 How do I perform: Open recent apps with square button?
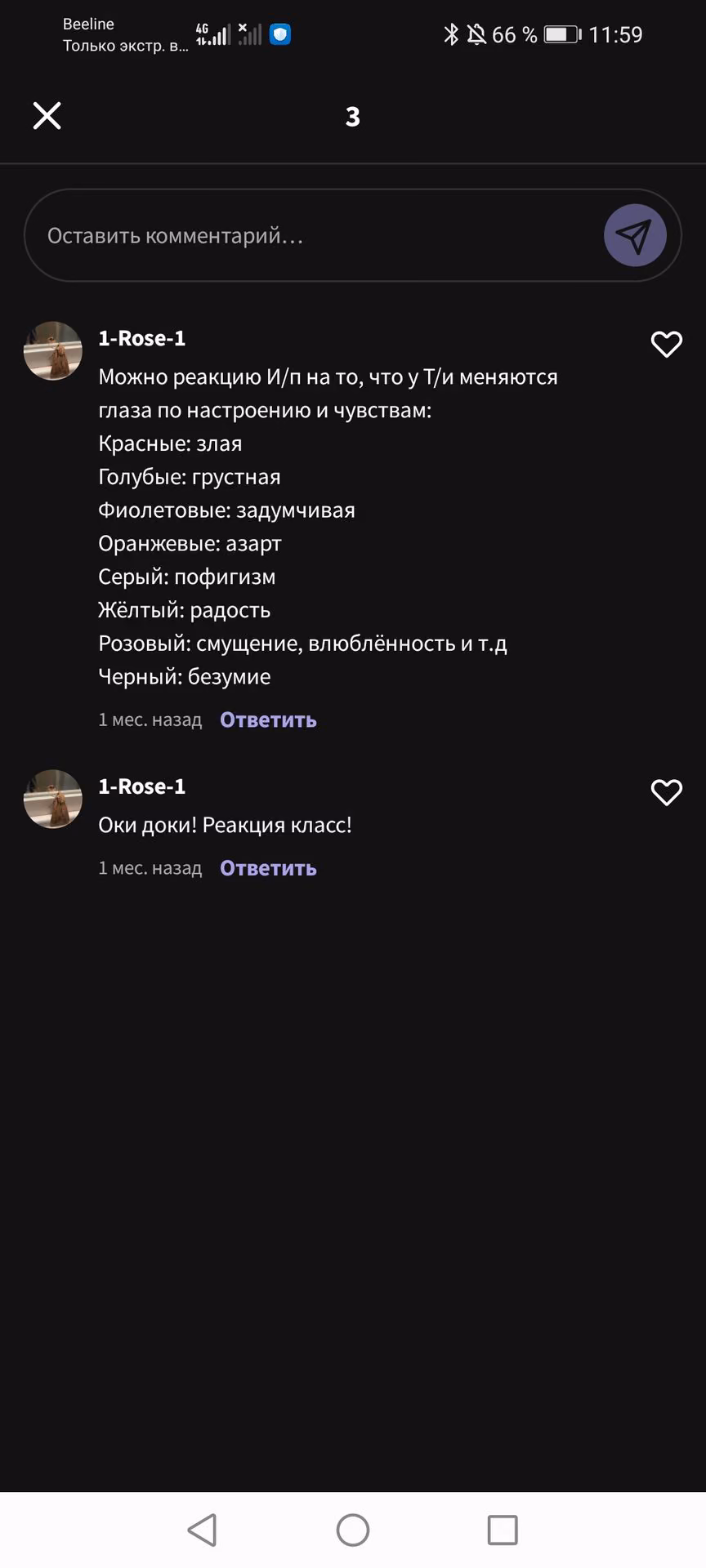(x=503, y=1530)
